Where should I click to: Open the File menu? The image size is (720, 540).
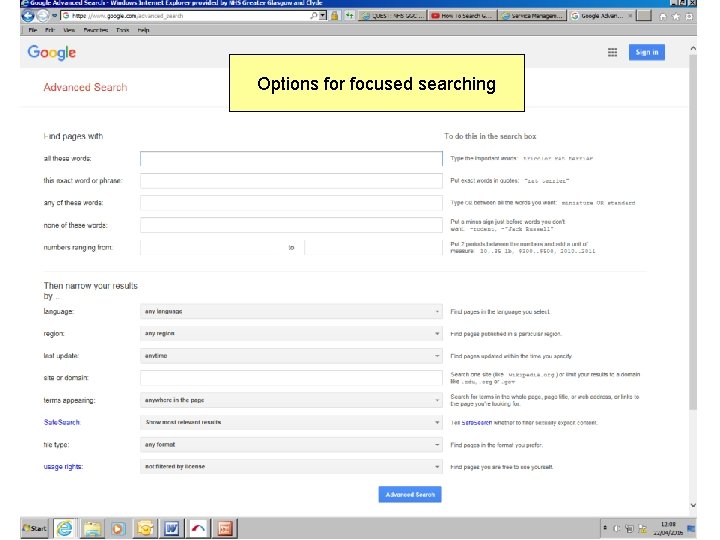point(33,30)
